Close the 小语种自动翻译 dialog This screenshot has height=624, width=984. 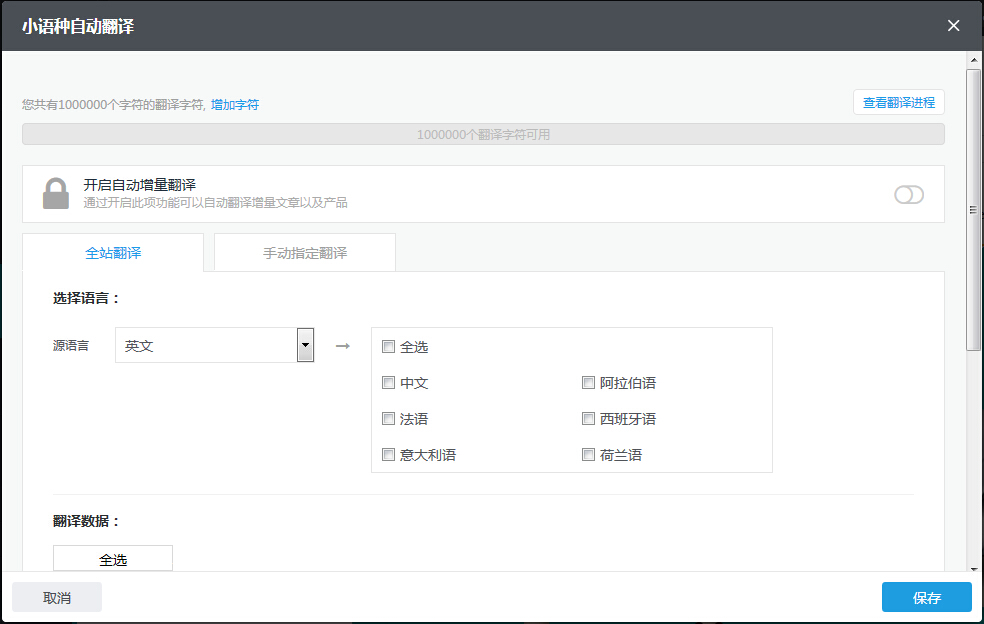pyautogui.click(x=953, y=26)
